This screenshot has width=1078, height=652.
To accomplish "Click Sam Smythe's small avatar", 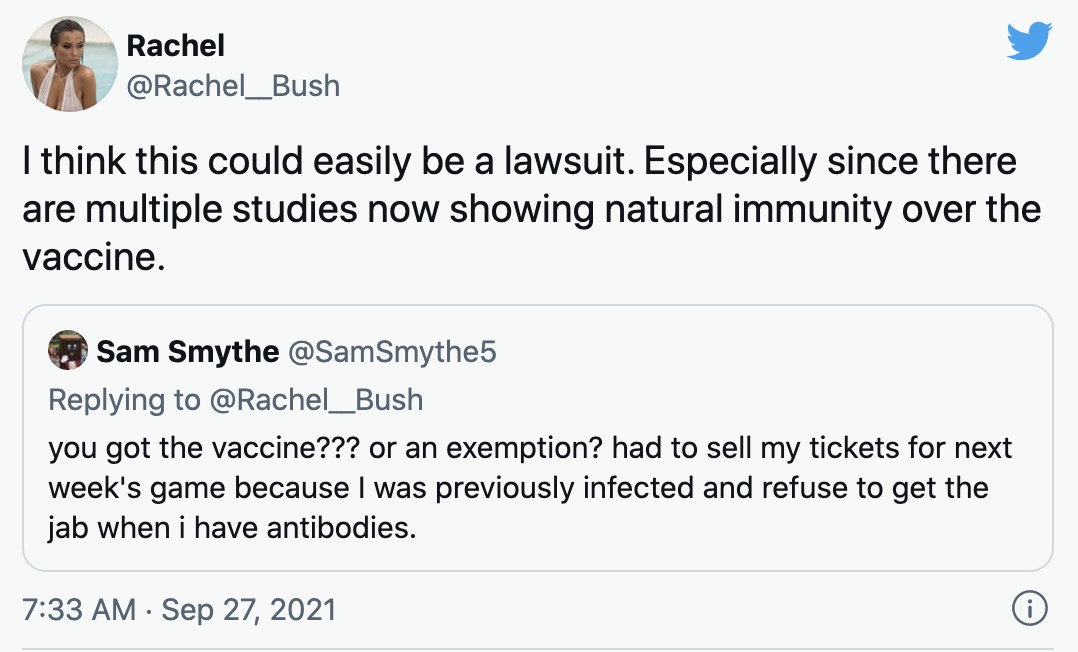I will (67, 351).
